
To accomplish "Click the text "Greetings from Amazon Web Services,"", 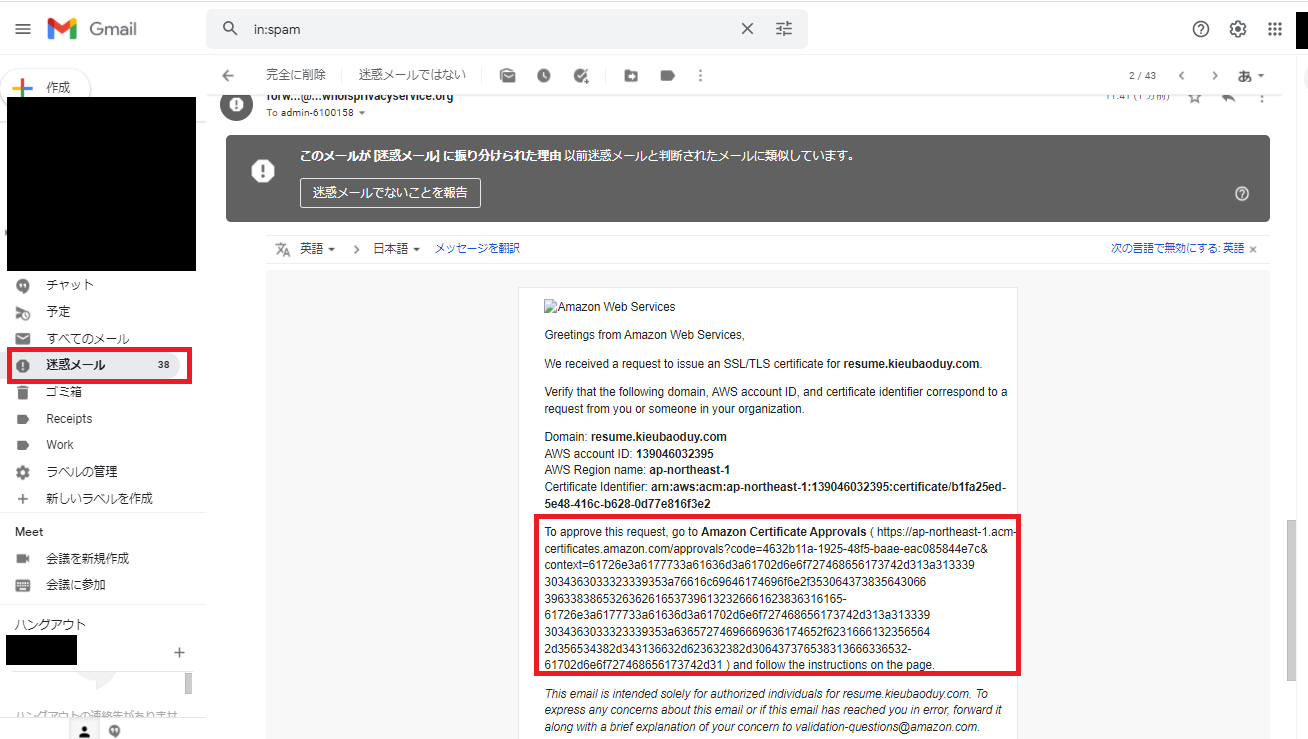I will click(x=644, y=335).
